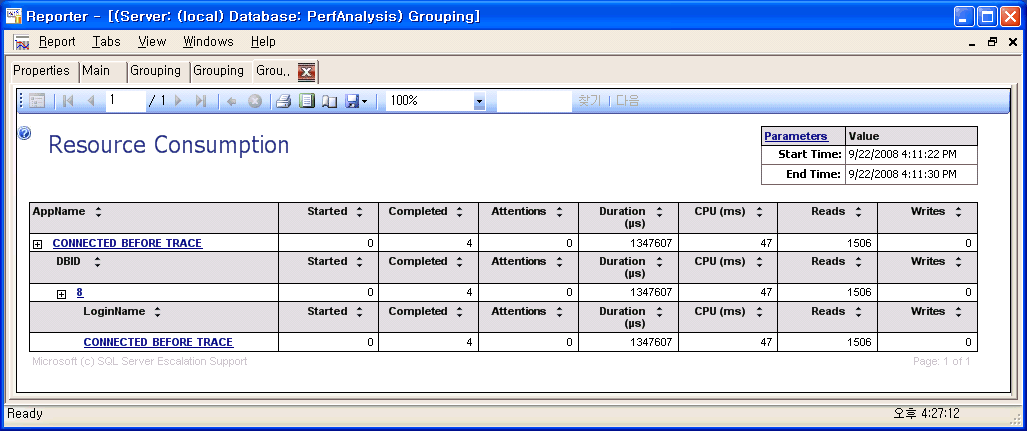Image resolution: width=1027 pixels, height=431 pixels.
Task: Close the active Grou.. tab with red X
Action: 307,71
